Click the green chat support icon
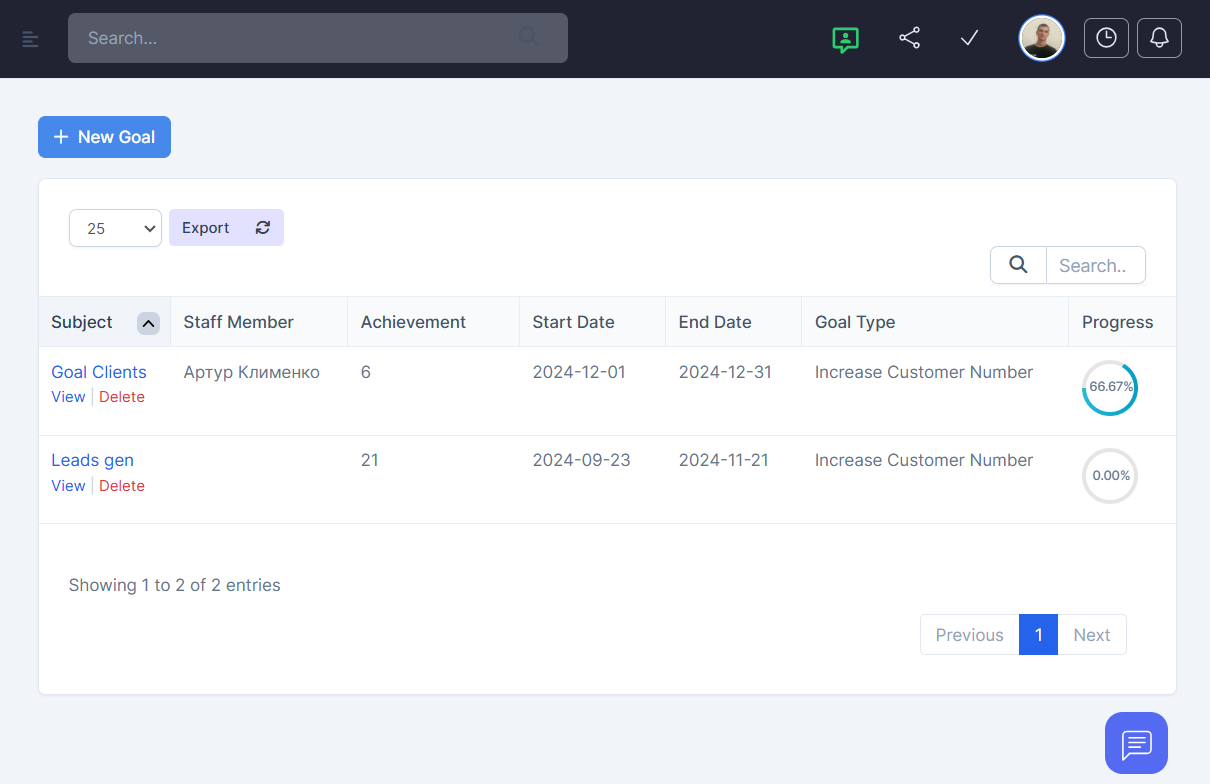The height and width of the screenshot is (784, 1210). tap(845, 39)
